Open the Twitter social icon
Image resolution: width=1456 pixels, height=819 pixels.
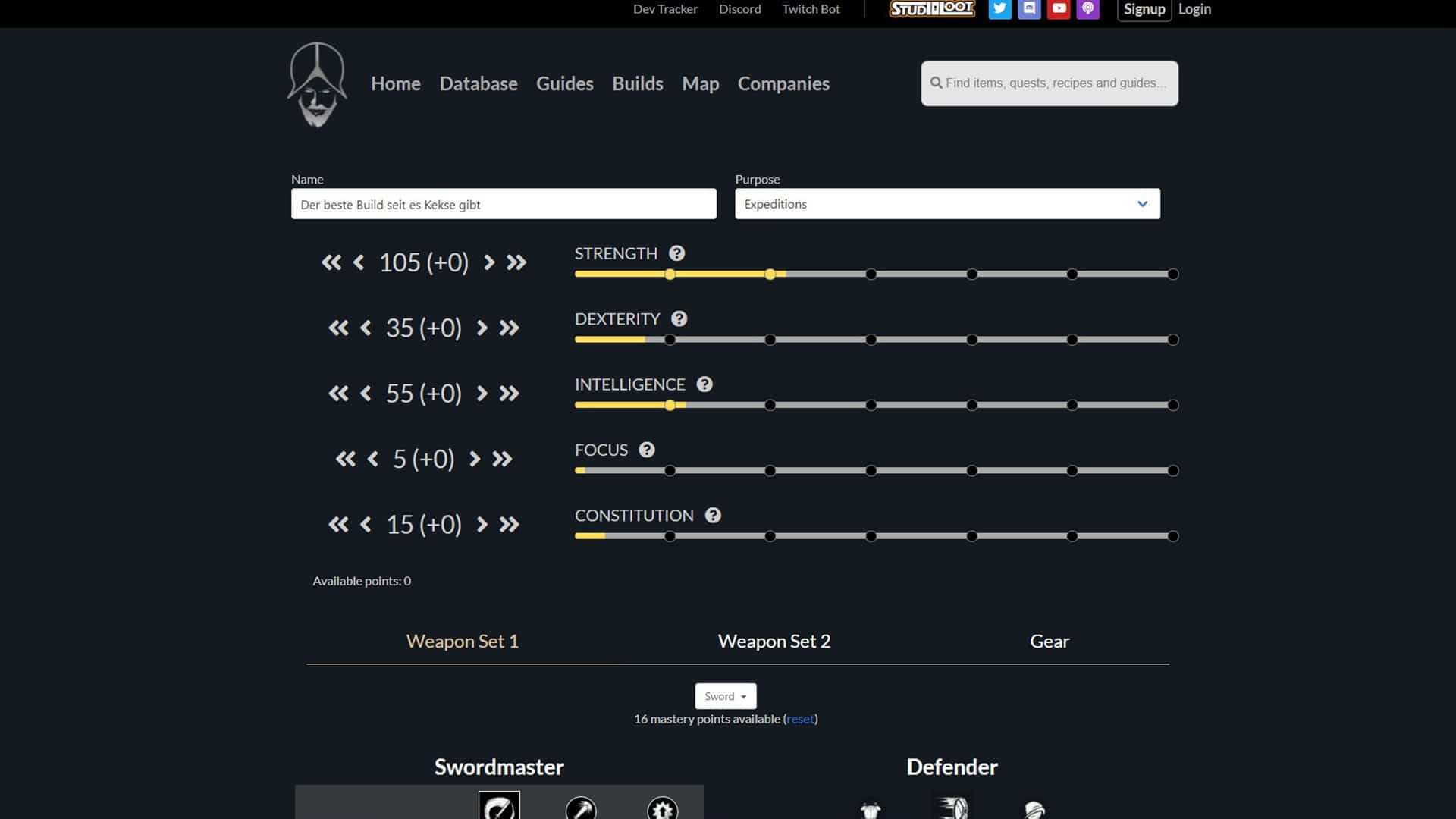tap(999, 9)
